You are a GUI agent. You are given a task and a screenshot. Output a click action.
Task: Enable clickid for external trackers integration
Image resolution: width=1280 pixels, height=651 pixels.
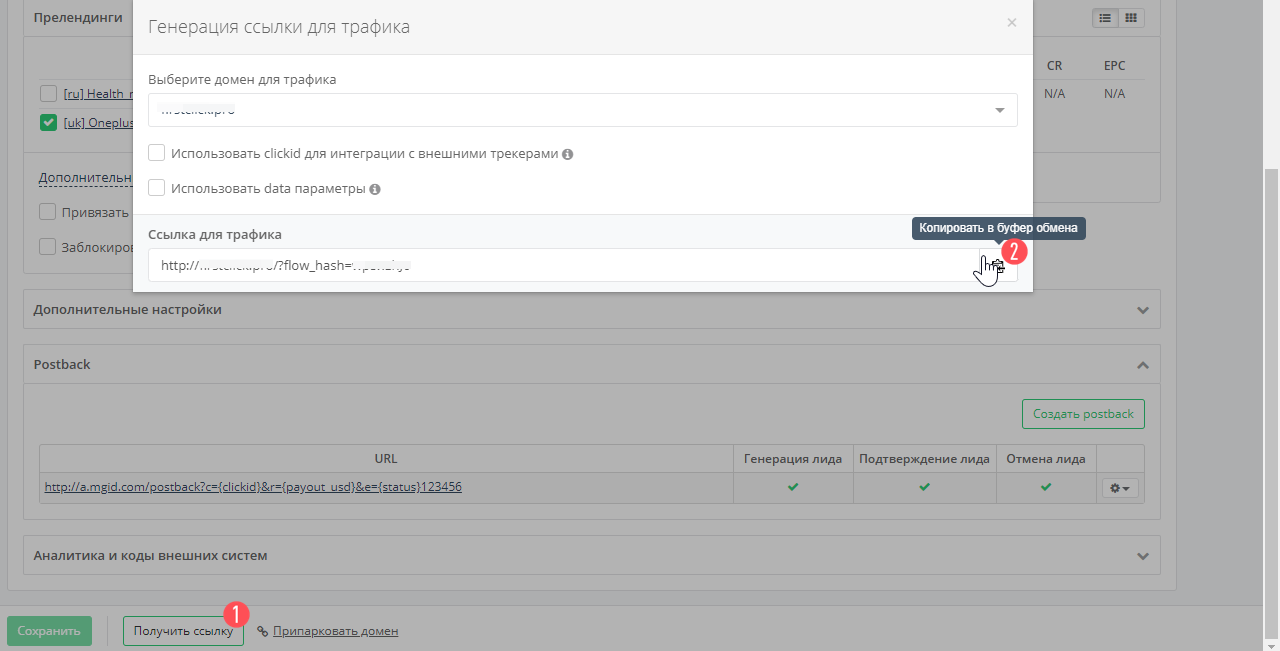156,154
